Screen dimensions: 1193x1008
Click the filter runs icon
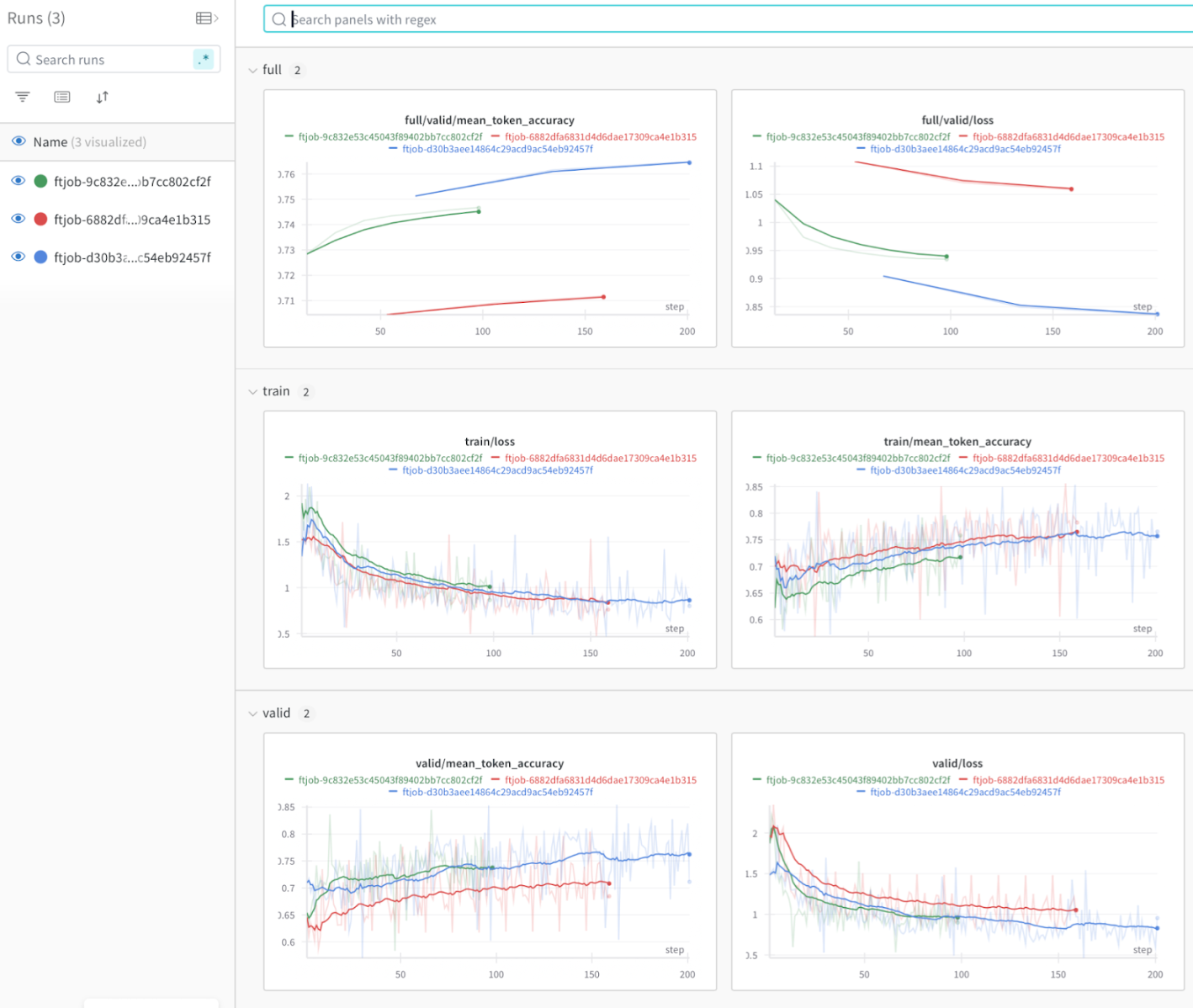[x=22, y=97]
